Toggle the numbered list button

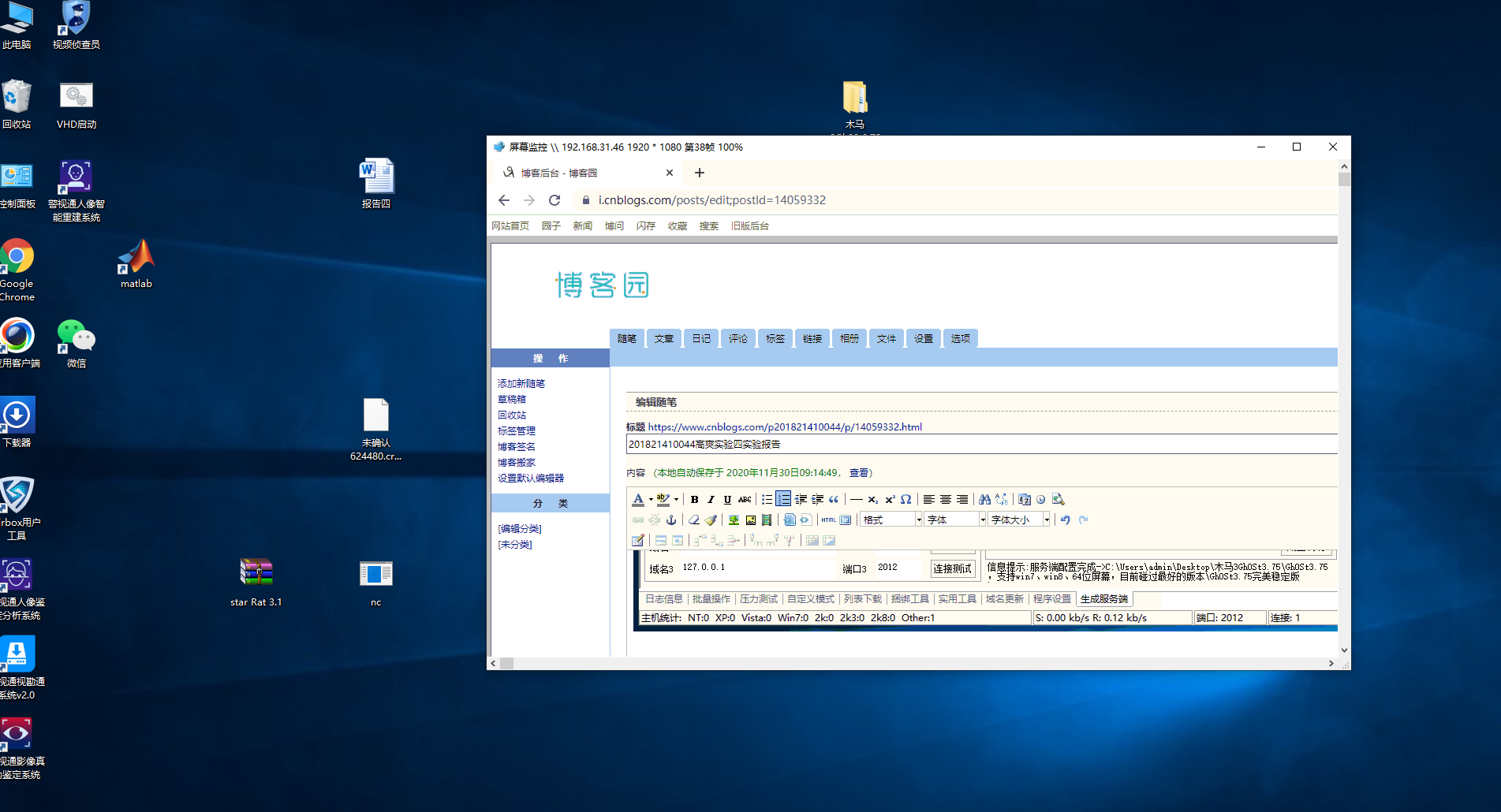tap(783, 499)
